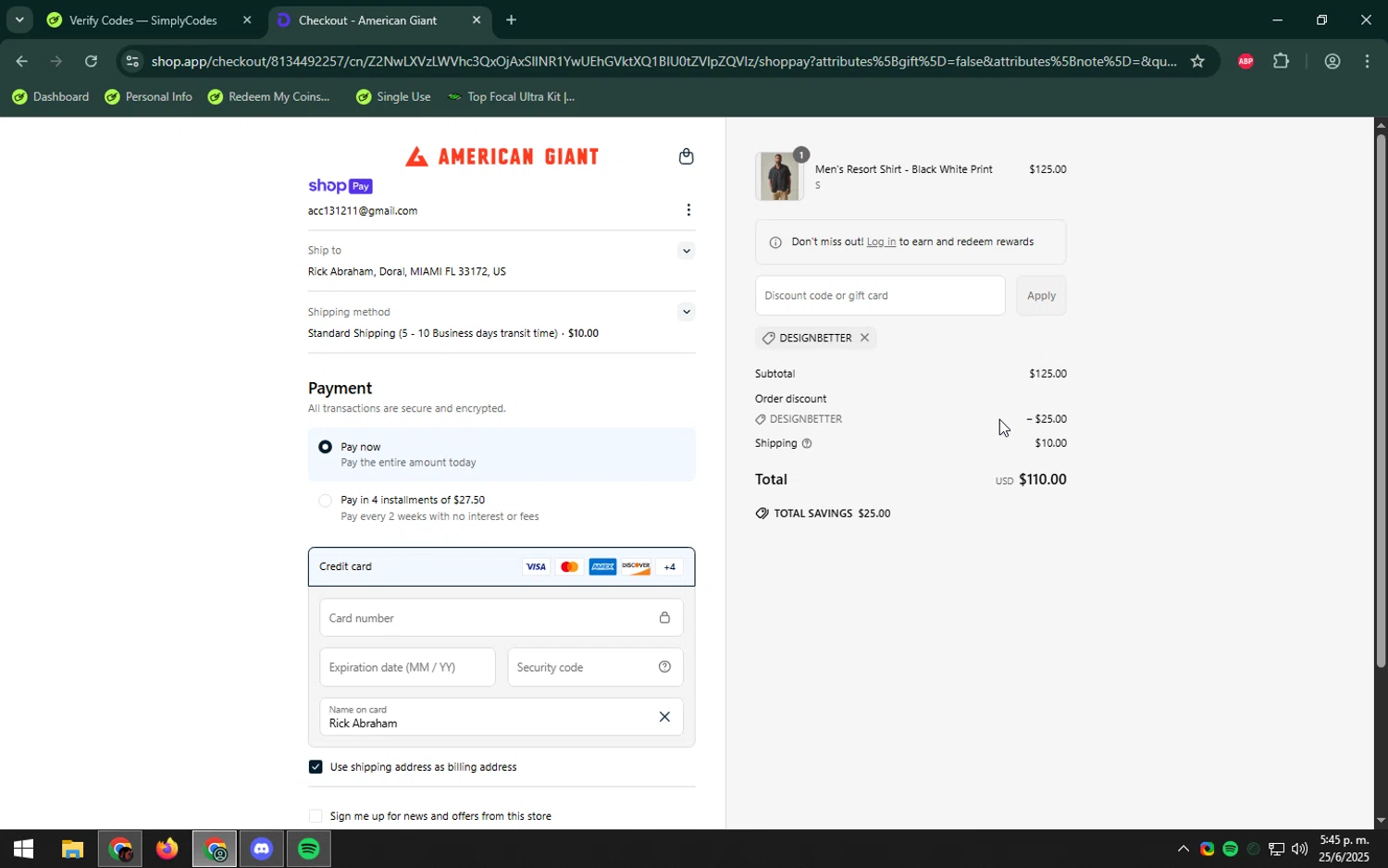Screen dimensions: 1388x868
Task: Open the AdBlock Plus extension
Action: 1245,61
